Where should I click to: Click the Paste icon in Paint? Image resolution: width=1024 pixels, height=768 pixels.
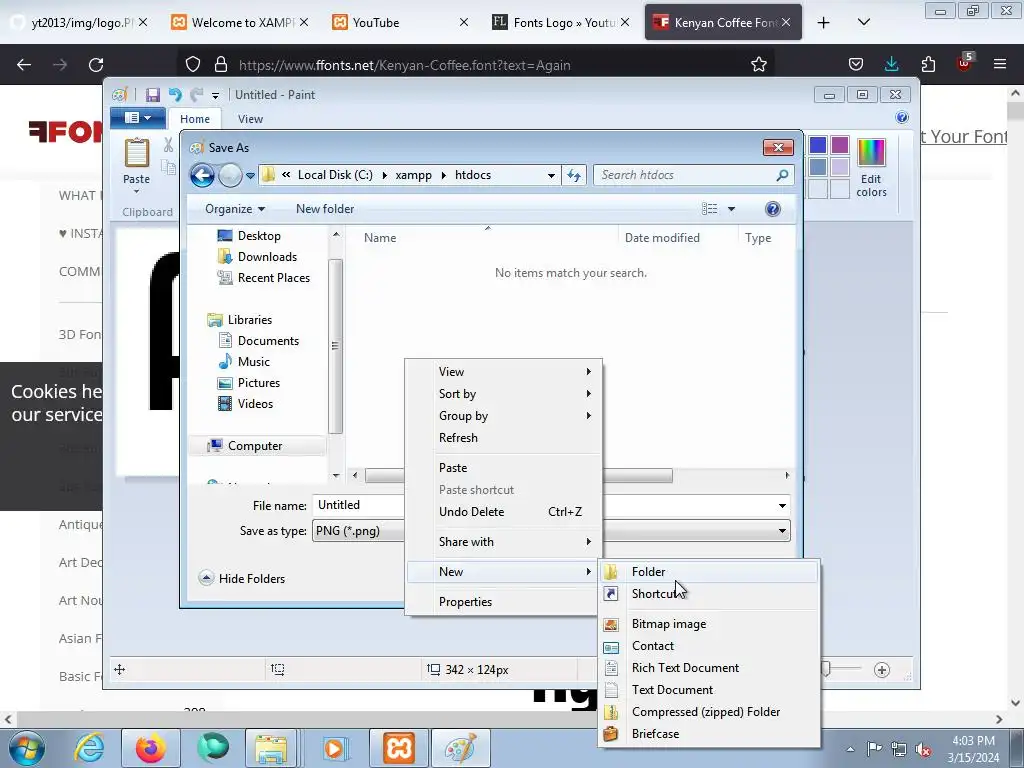(x=137, y=153)
